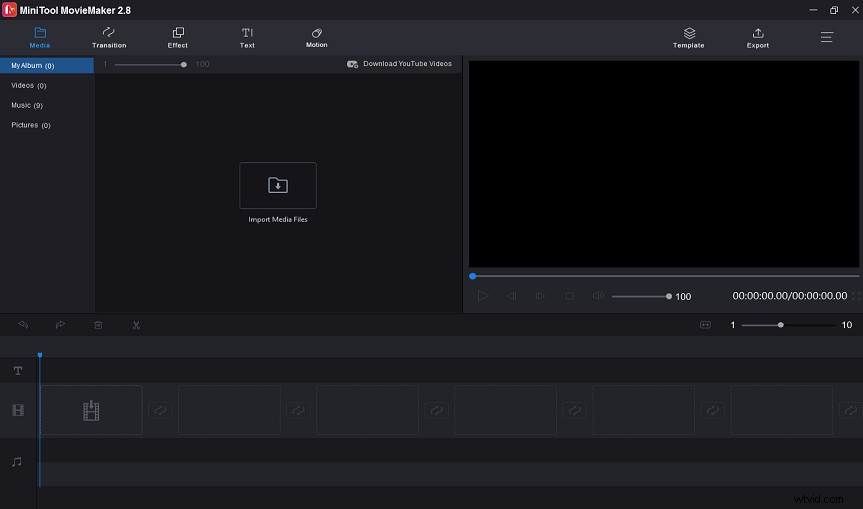Click the Delete trash icon
This screenshot has height=509, width=863.
pos(99,325)
